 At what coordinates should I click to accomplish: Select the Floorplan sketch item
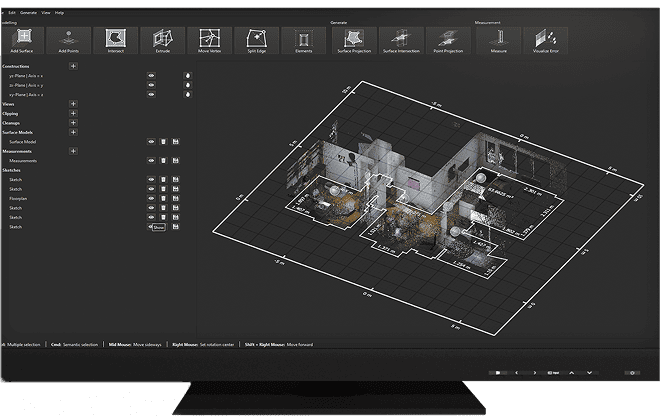point(18,198)
